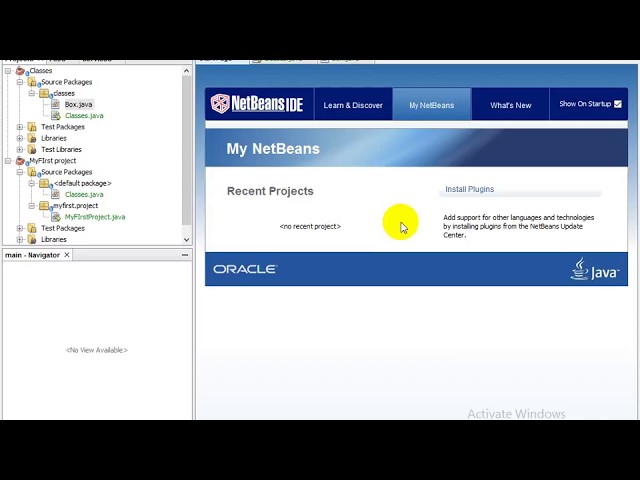The height and width of the screenshot is (480, 640).
Task: Switch to the My NetBeans tab
Action: [x=432, y=105]
